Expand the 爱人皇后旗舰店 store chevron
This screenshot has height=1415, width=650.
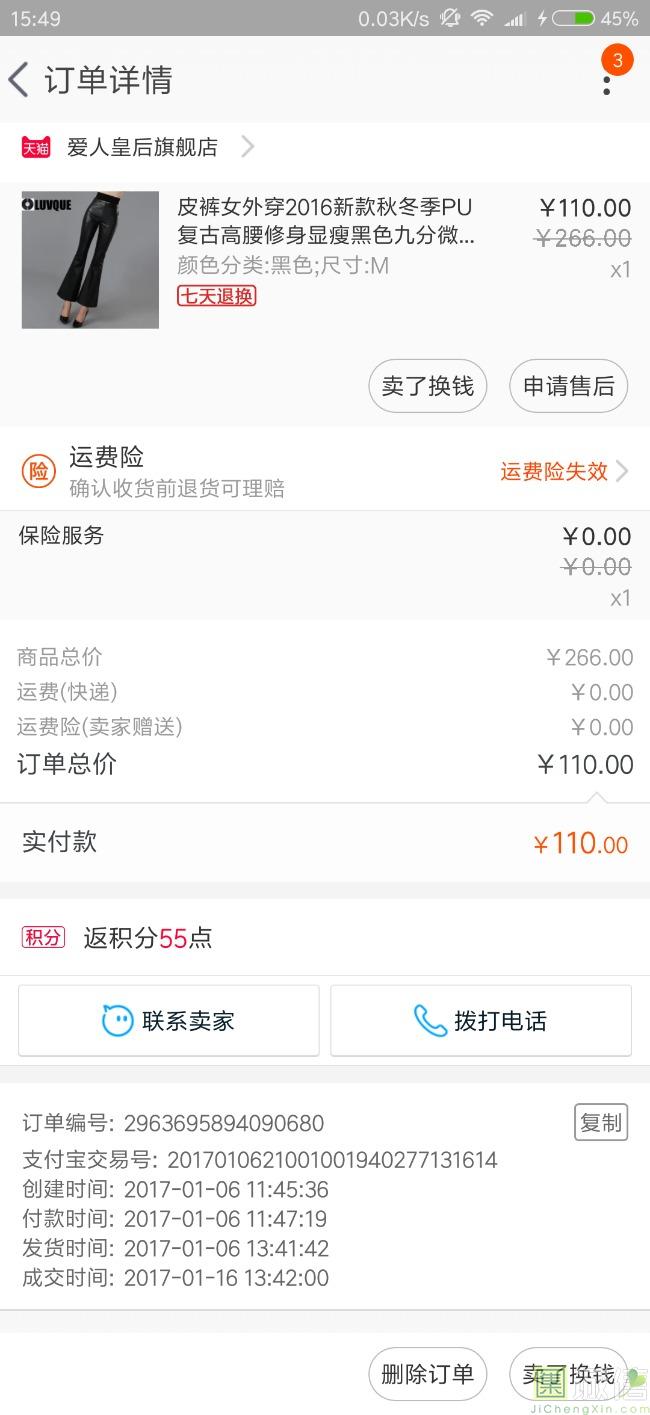point(247,148)
